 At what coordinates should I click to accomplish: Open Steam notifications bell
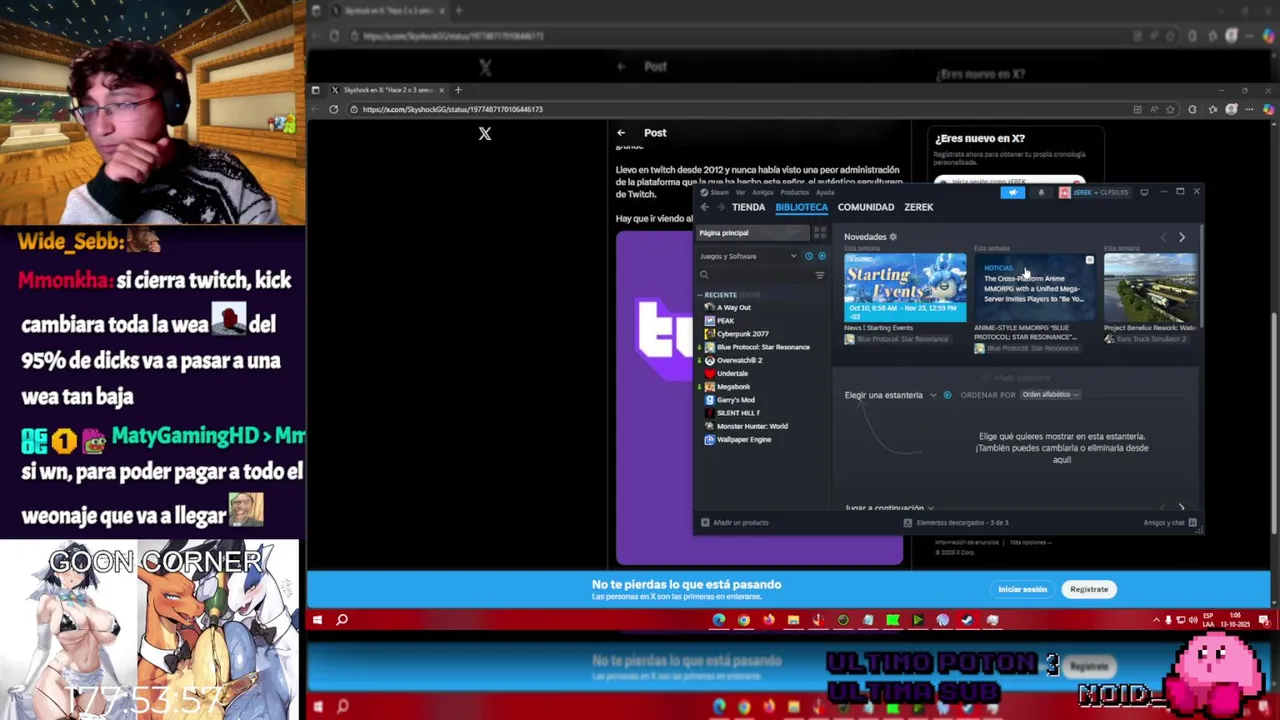tap(1041, 192)
